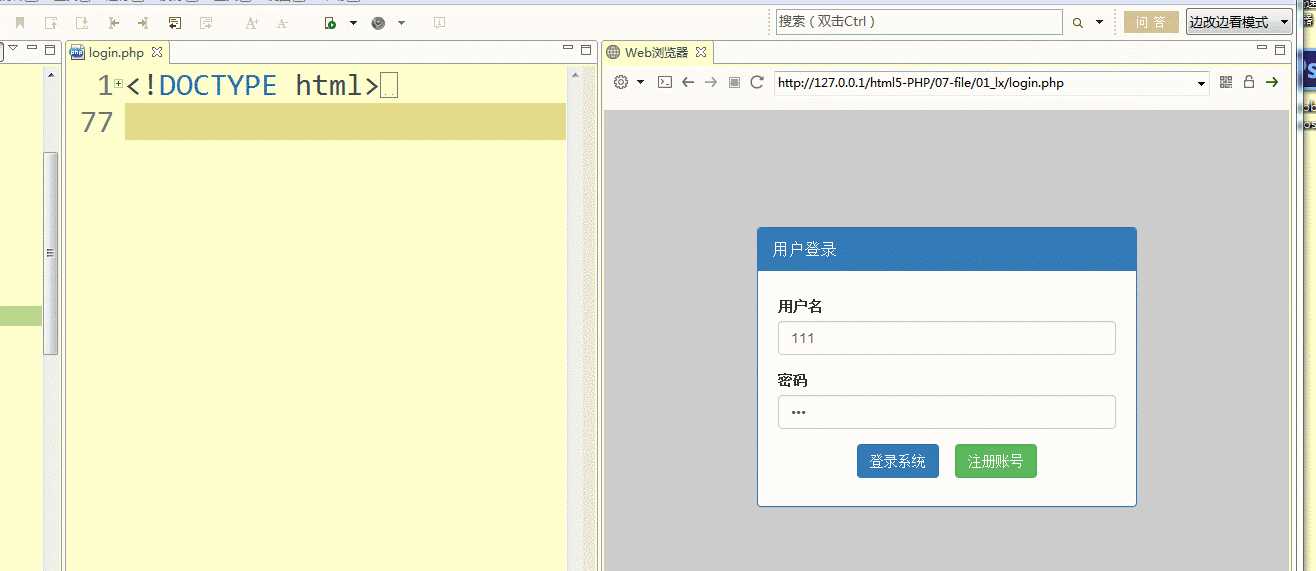
Task: Click the next annotation toolbar icon
Action: pos(82,22)
